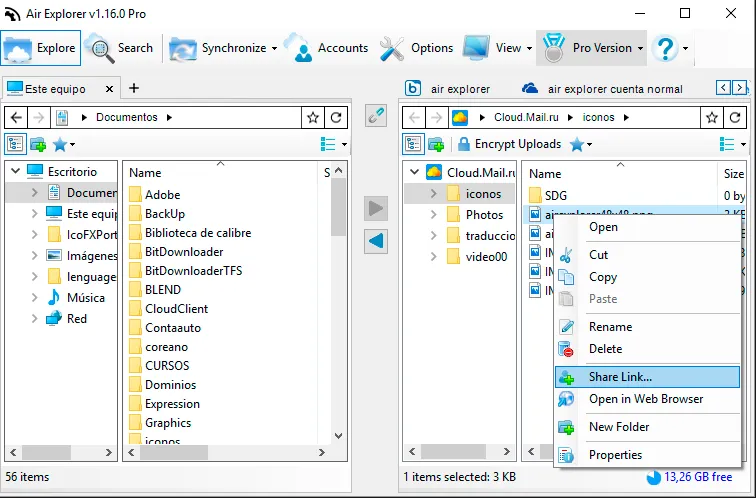The height and width of the screenshot is (498, 756).
Task: Create new folder in left pane
Action: click(38, 144)
